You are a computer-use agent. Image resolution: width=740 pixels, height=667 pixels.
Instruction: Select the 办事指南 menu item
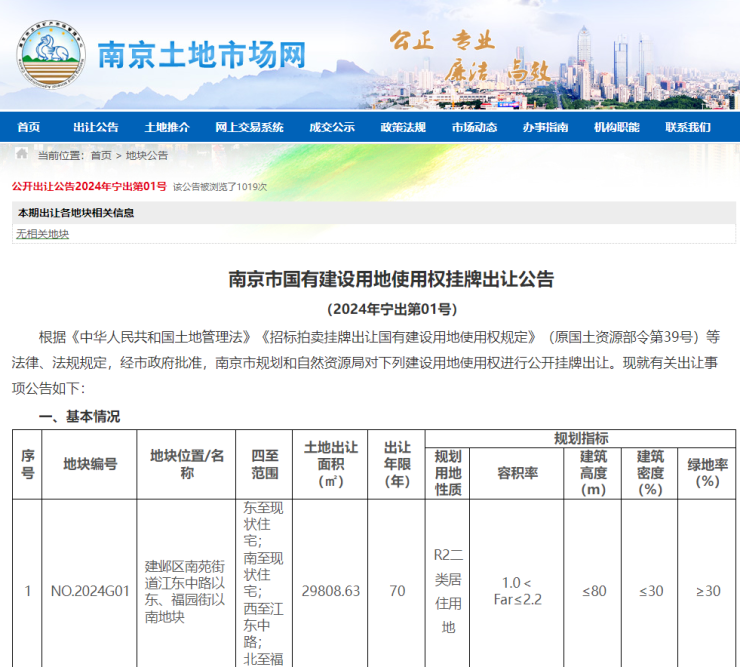545,127
